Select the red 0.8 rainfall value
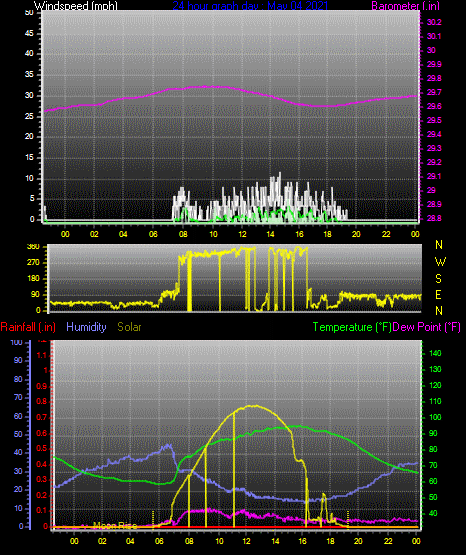This screenshot has width=466, height=555. (x=42, y=402)
